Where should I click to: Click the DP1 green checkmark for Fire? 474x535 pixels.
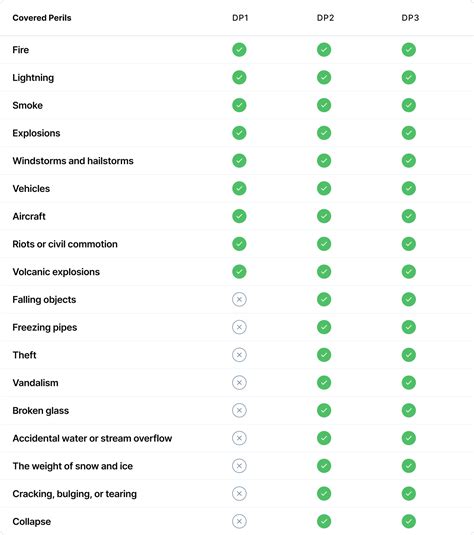coord(239,50)
